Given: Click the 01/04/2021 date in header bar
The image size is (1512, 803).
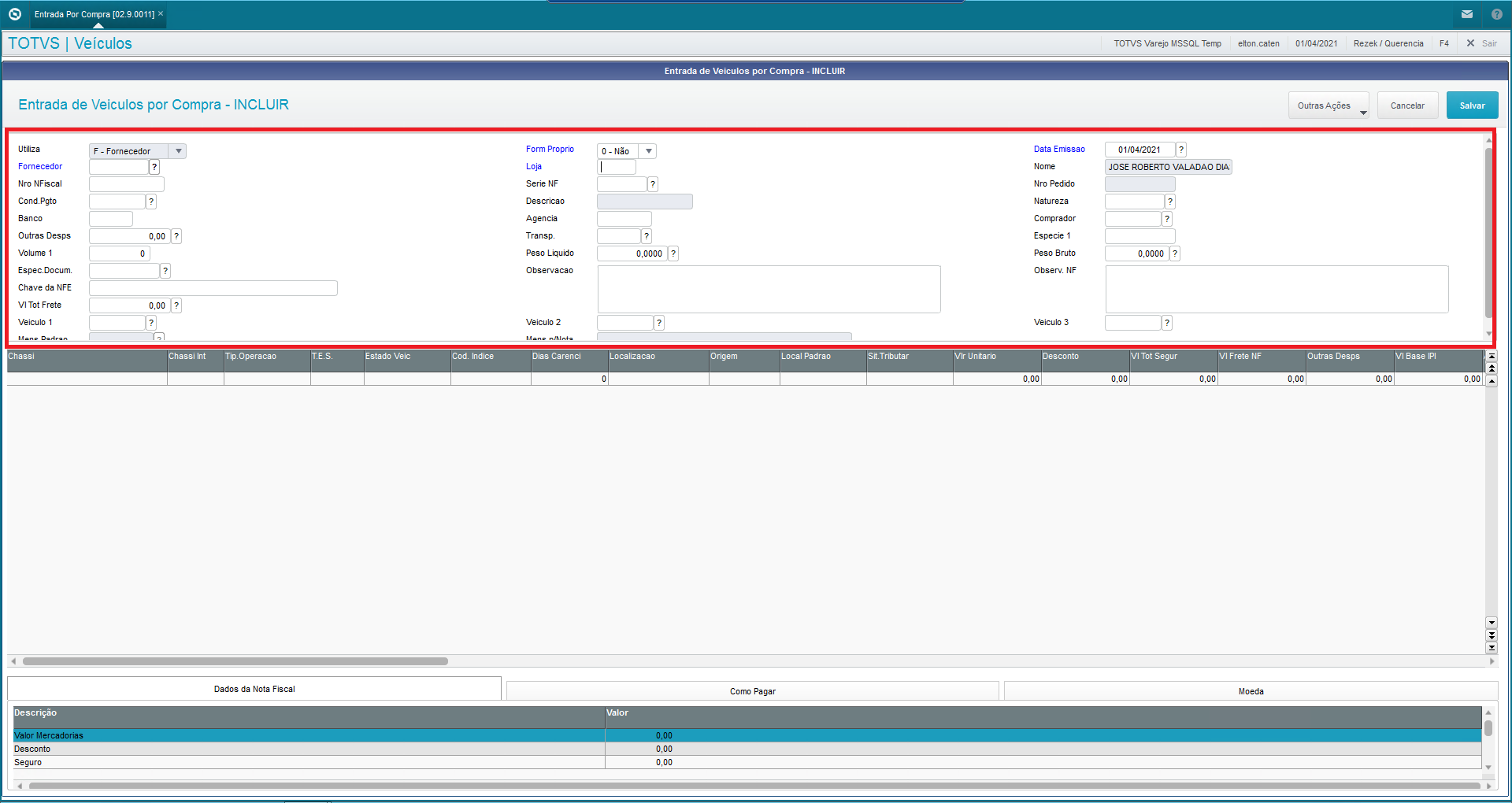Looking at the screenshot, I should point(1316,43).
